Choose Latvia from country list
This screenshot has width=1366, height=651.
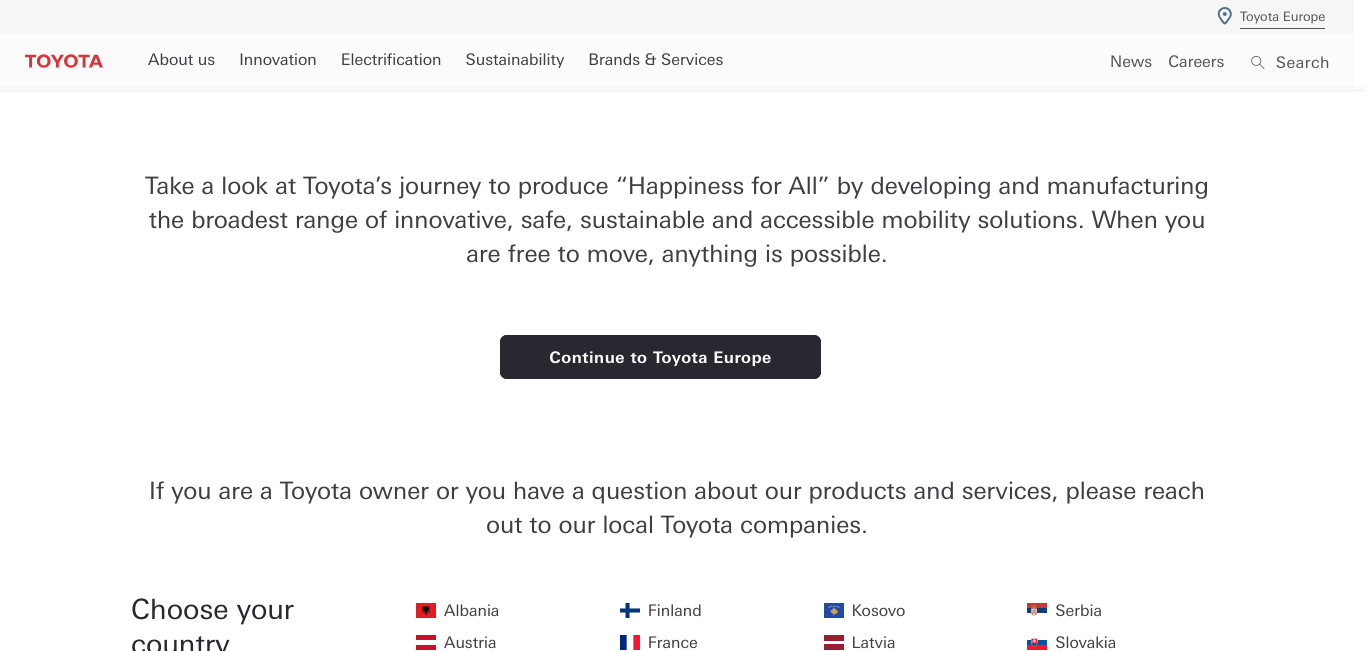pyautogui.click(x=873, y=642)
